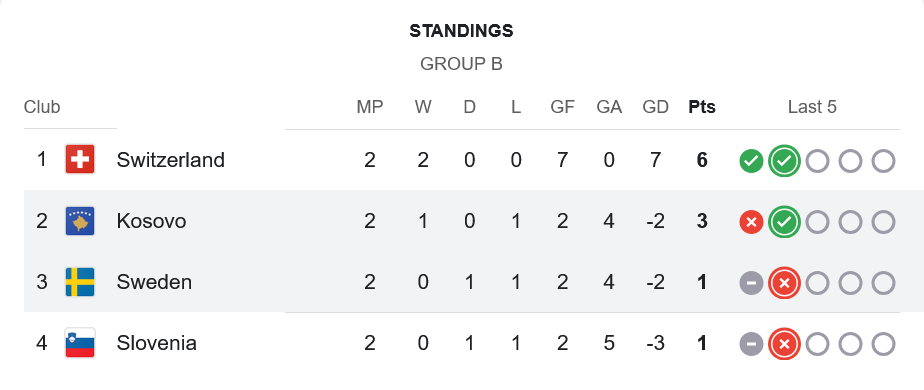The width and height of the screenshot is (924, 390).
Task: Click Sweden's highlighted red loss icon
Action: (784, 283)
